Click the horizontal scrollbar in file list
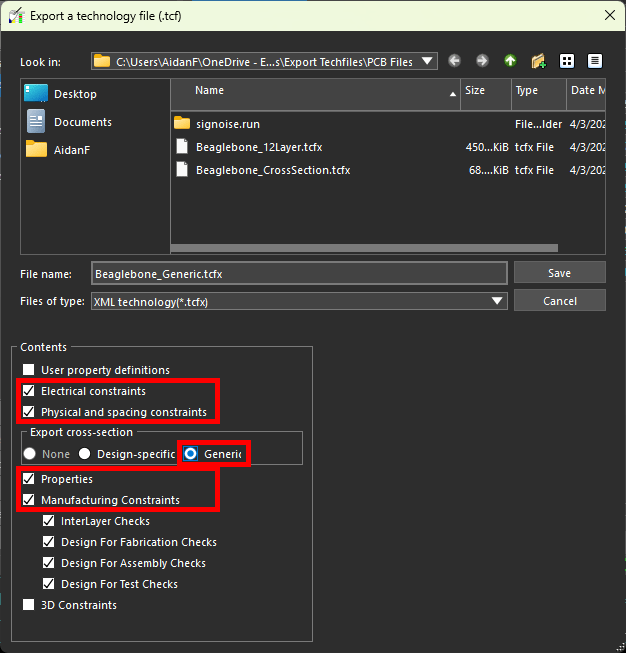Viewport: 626px width, 653px height. (364, 248)
